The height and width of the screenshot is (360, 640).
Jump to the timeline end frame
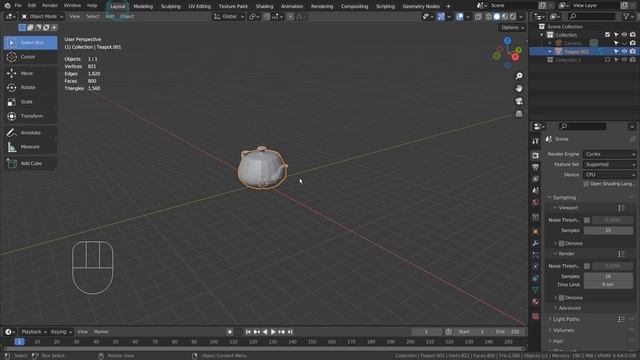[290, 332]
